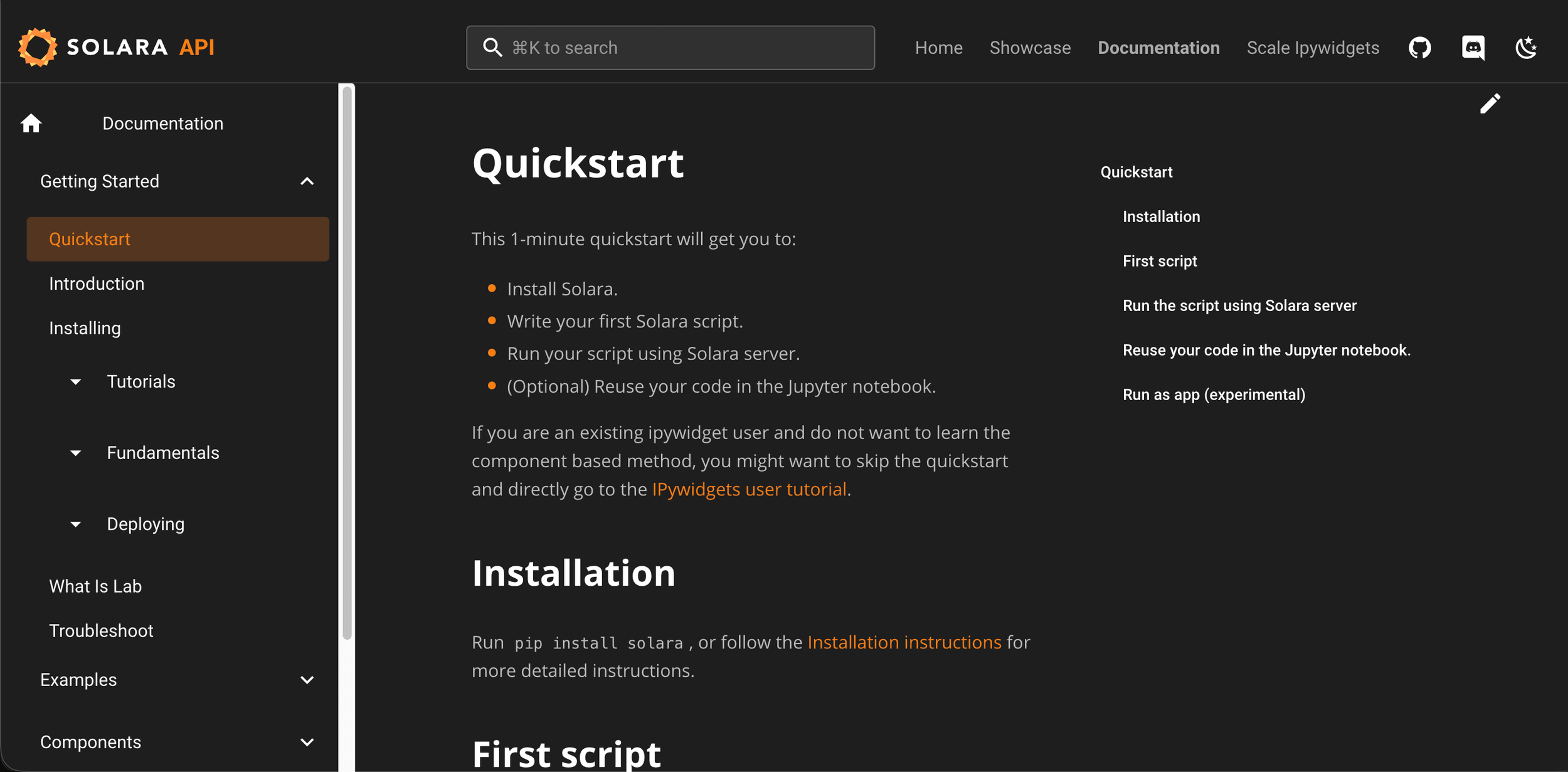This screenshot has width=1568, height=772.
Task: Click the SOLARA API brand text
Action: tap(140, 48)
